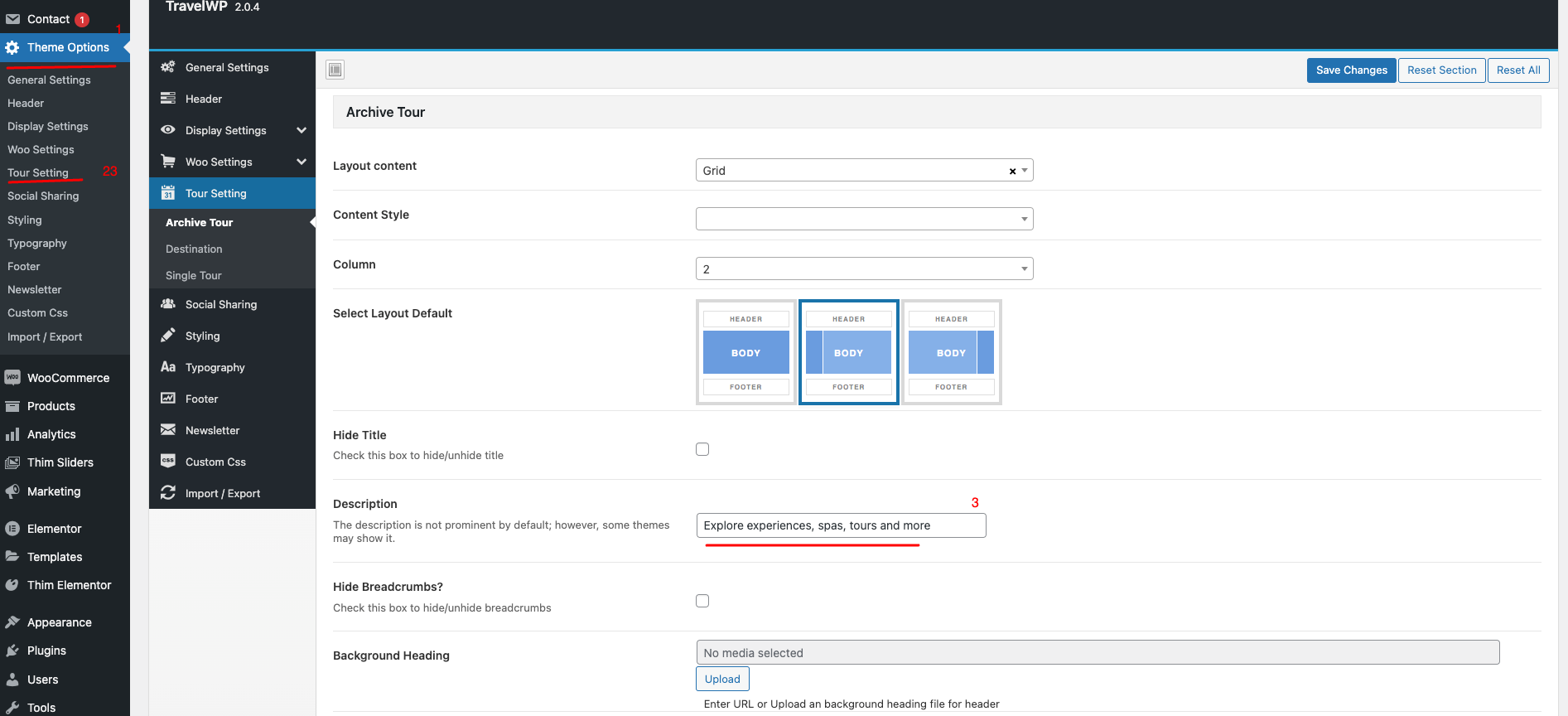The width and height of the screenshot is (1568, 716).
Task: Click the Import / Export refresh icon
Action: (168, 493)
